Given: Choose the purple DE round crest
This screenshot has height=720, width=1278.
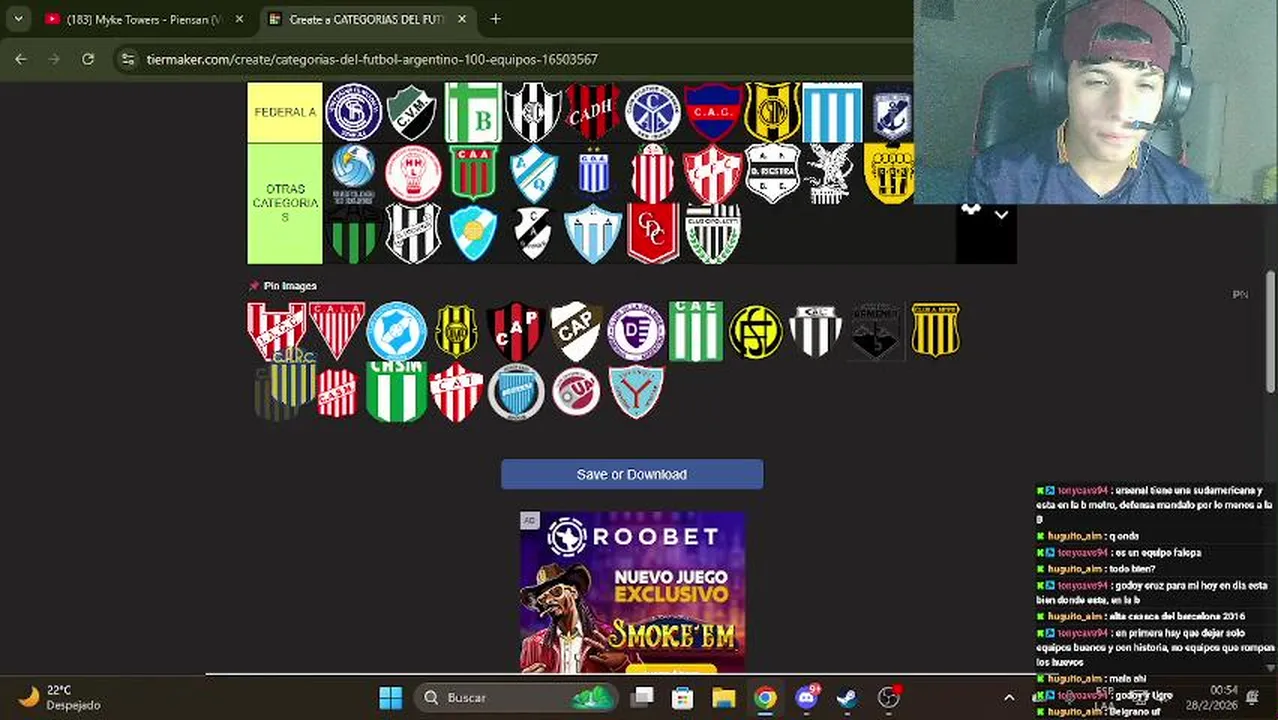Looking at the screenshot, I should (x=636, y=331).
